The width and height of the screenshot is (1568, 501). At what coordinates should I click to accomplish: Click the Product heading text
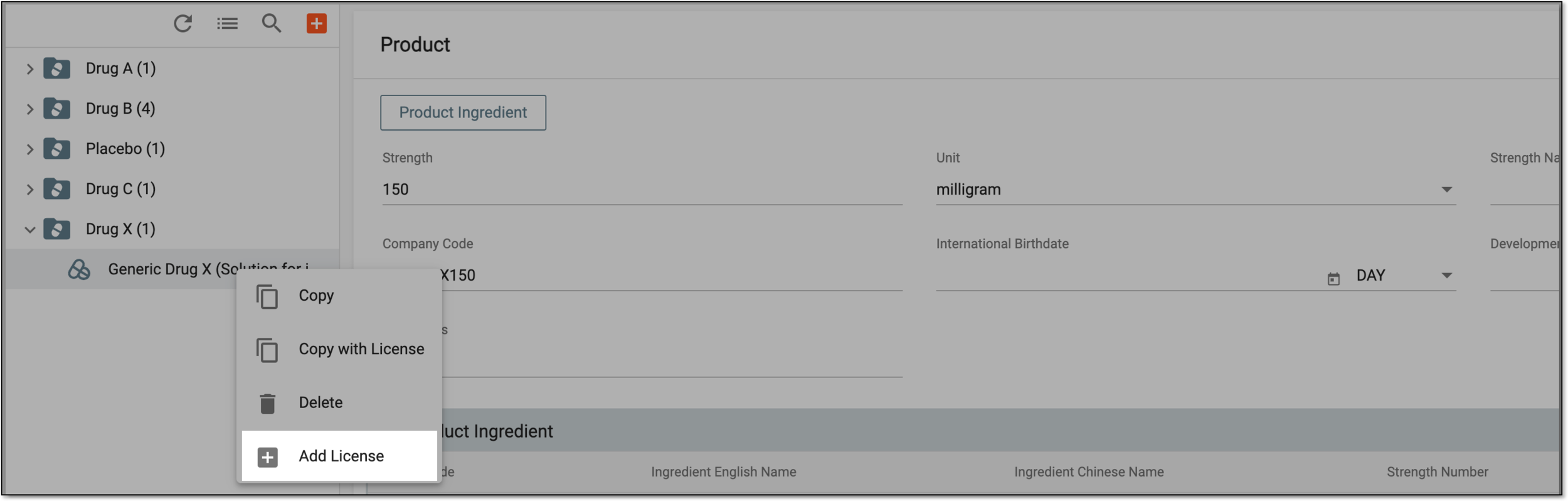415,45
